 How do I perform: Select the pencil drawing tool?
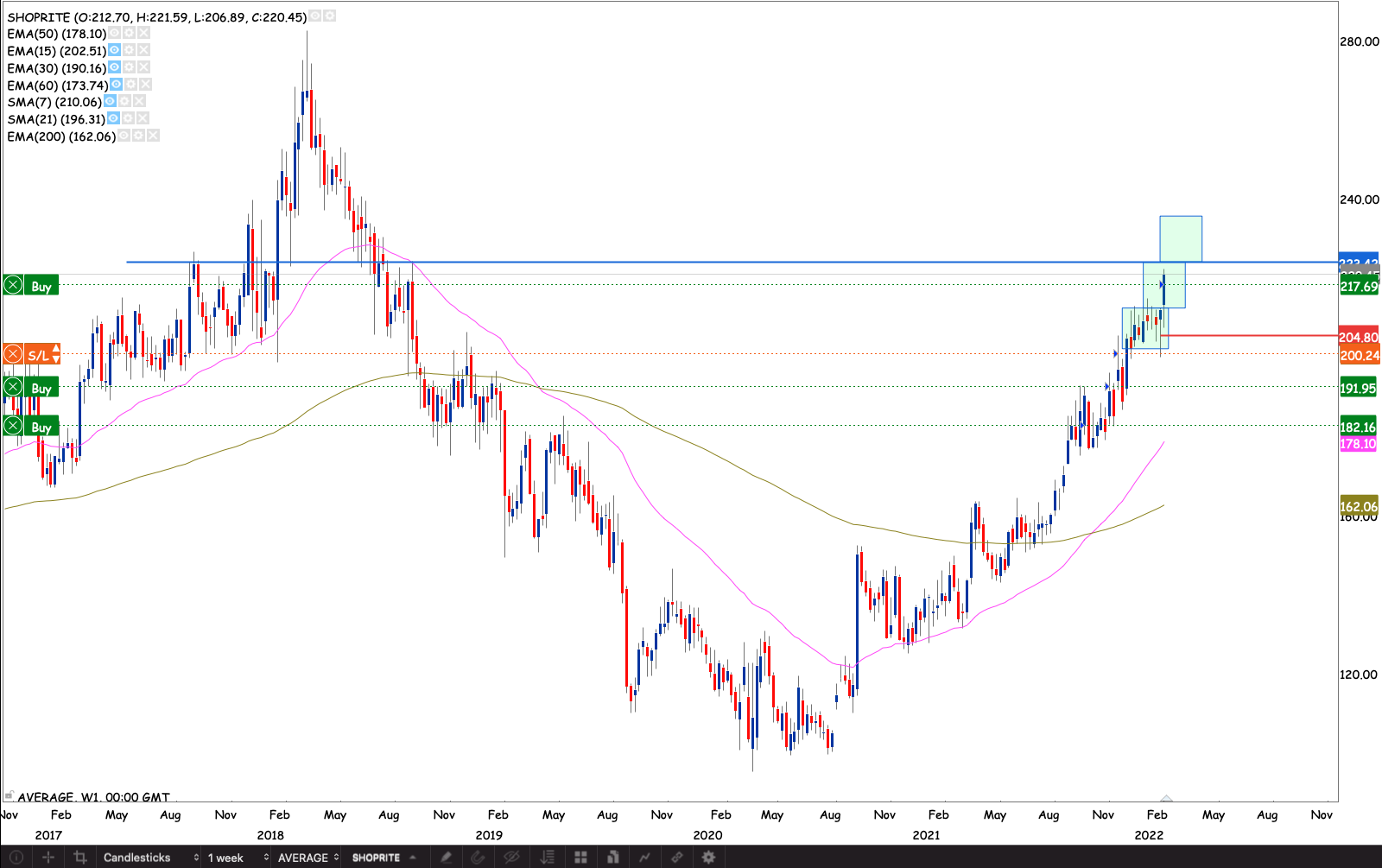(446, 858)
